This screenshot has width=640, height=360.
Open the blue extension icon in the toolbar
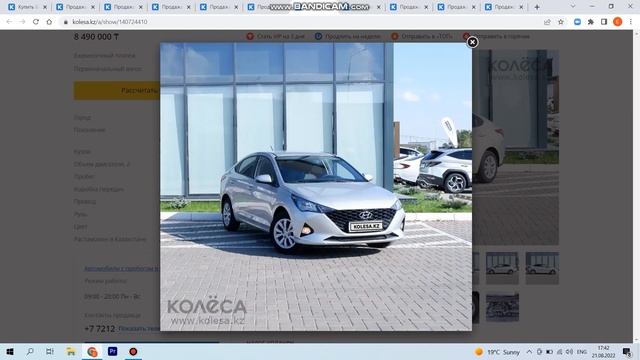click(x=577, y=22)
